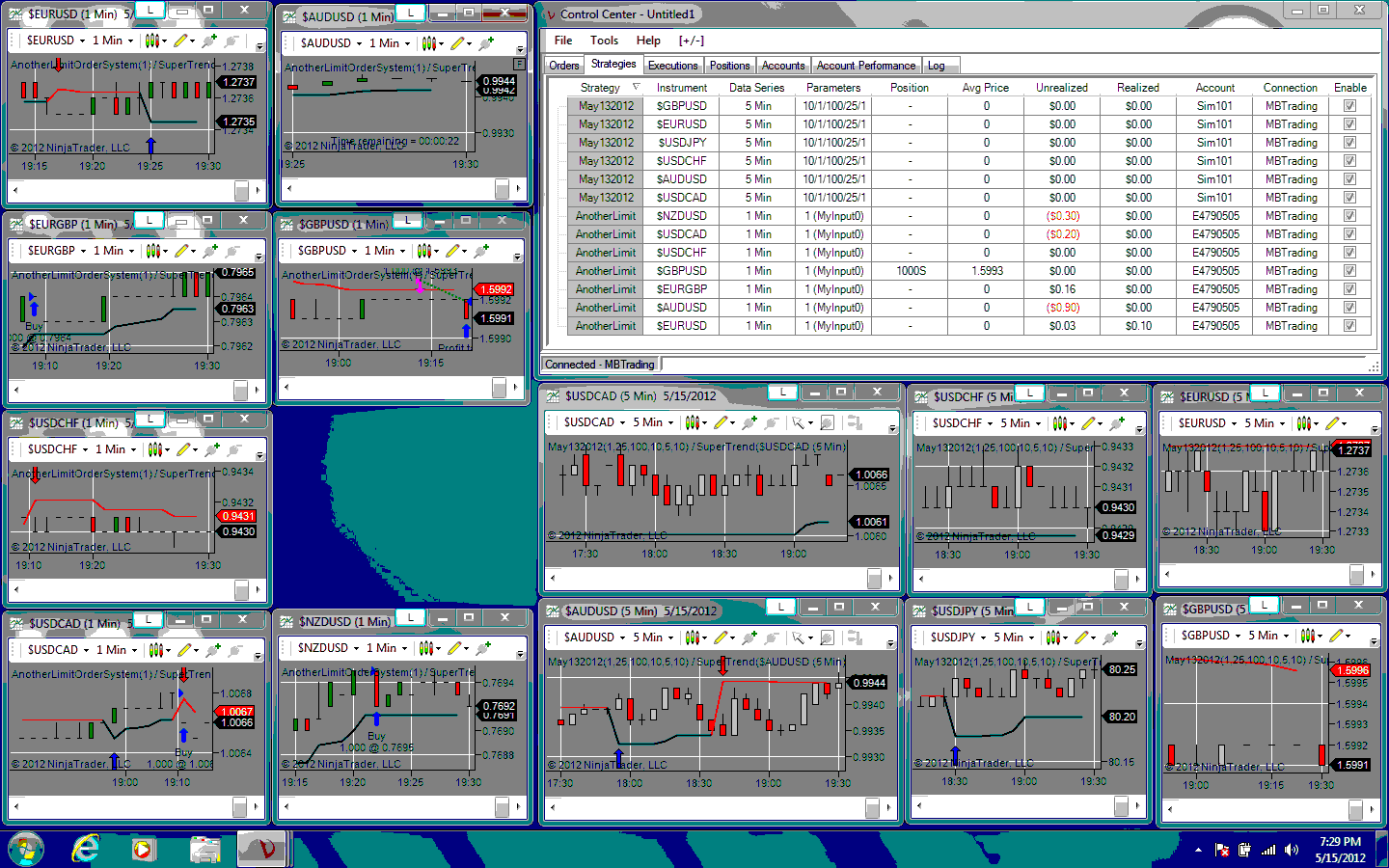The image size is (1389, 868).
Task: Click the last greyed icon in $USDCAD 5 Min toolbar
Action: coord(854,422)
